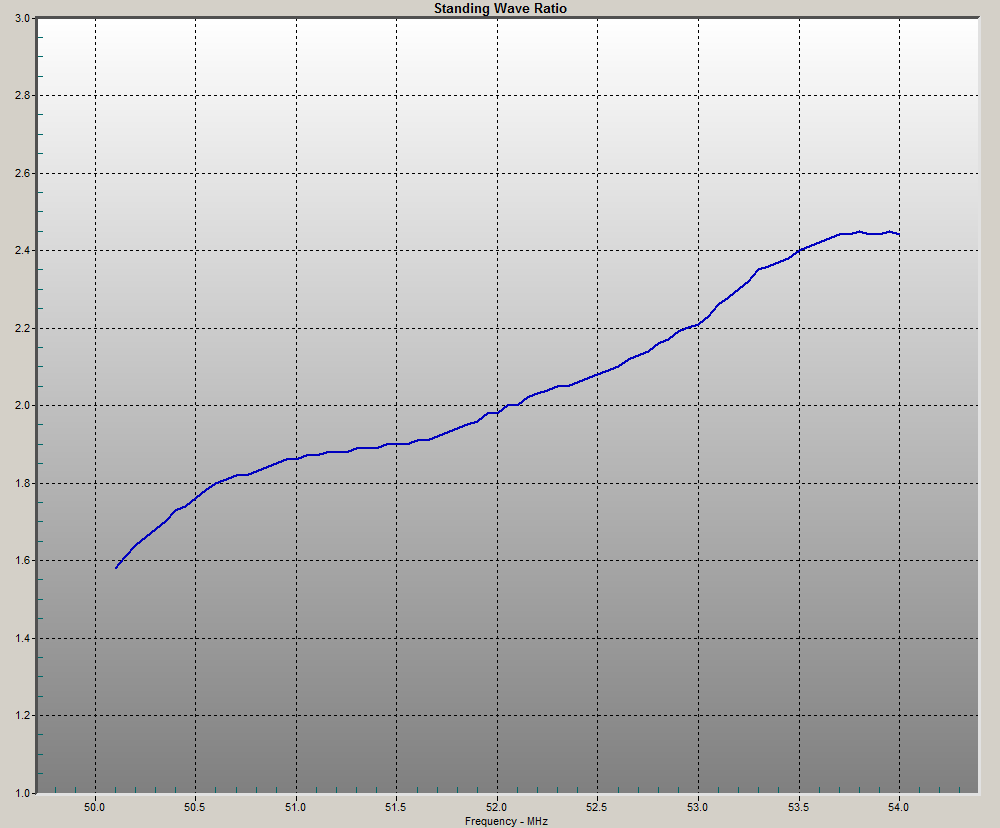The width and height of the screenshot is (1000, 828).
Task: Click the blue curve's starting point near 50.1 MHz
Action: [x=116, y=568]
